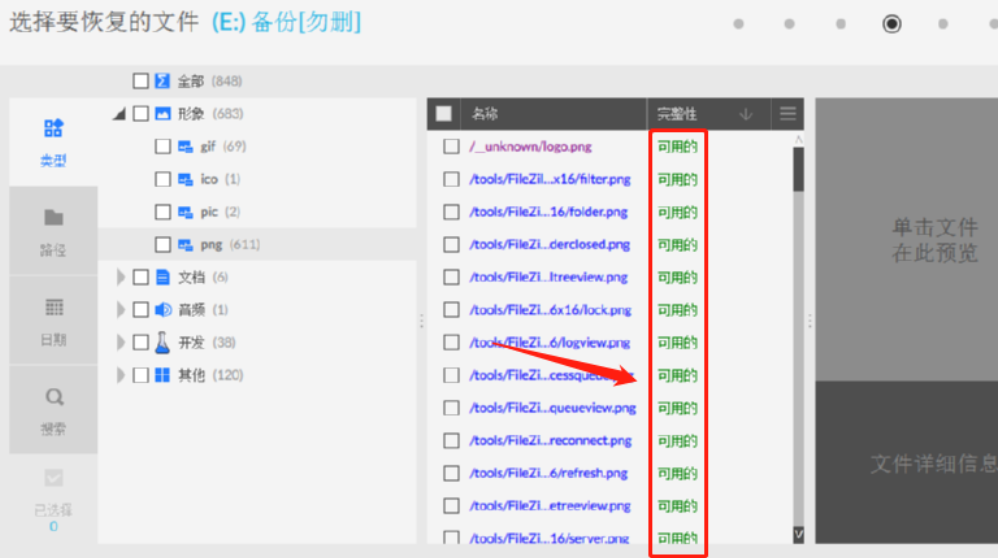Sort file list by 名称 column
The width and height of the screenshot is (999, 558).
[x=484, y=114]
